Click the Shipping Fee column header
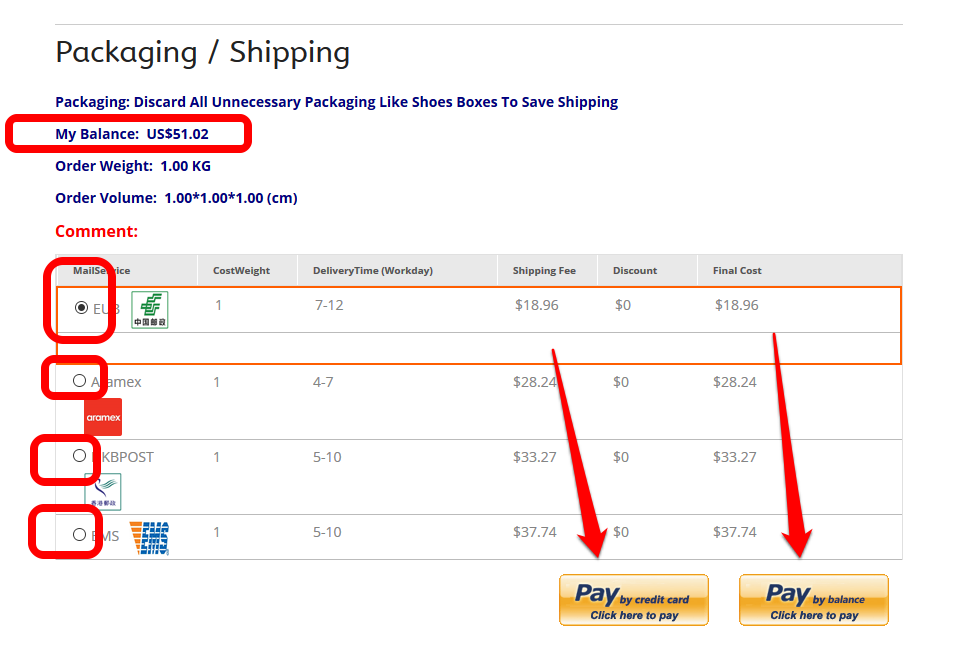 pyautogui.click(x=544, y=270)
